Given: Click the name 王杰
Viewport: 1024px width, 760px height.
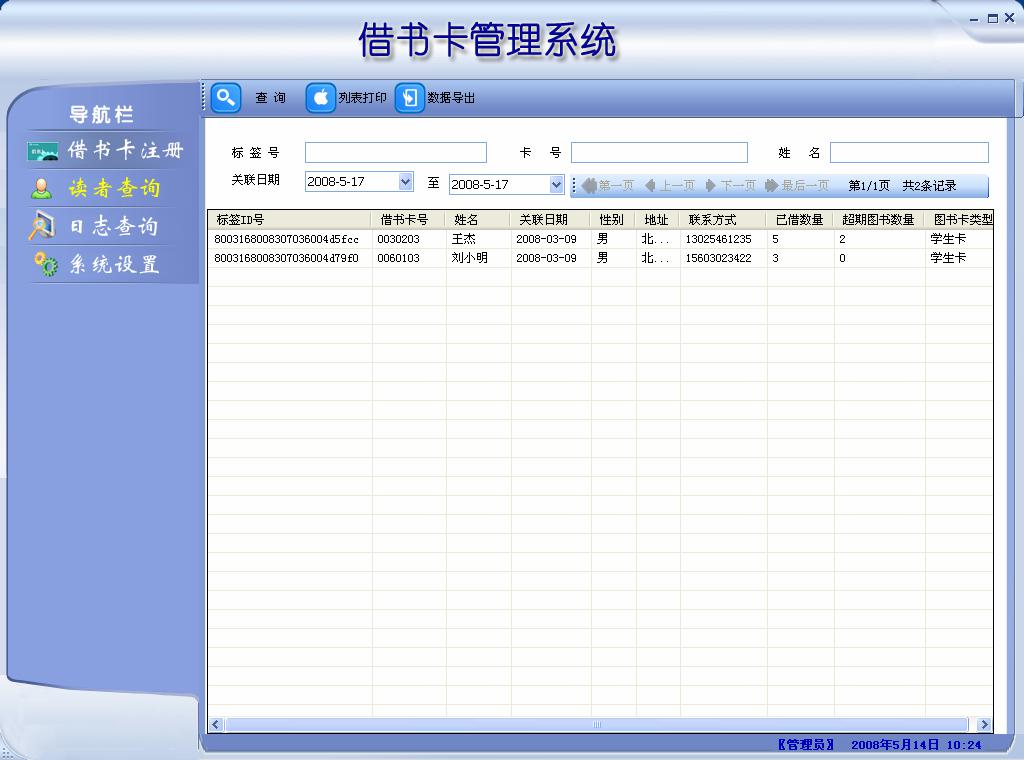Looking at the screenshot, I should pos(464,239).
